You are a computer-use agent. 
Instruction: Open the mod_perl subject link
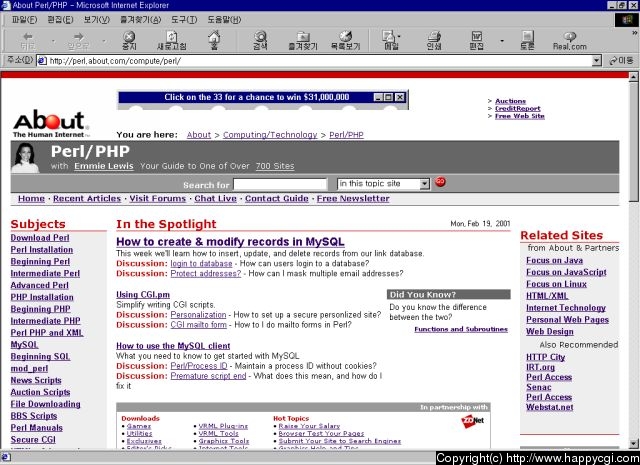(29, 368)
